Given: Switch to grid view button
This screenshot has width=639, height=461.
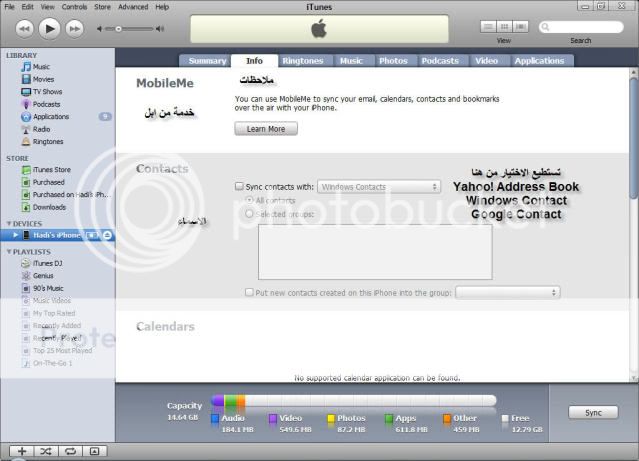Looking at the screenshot, I should coord(504,27).
